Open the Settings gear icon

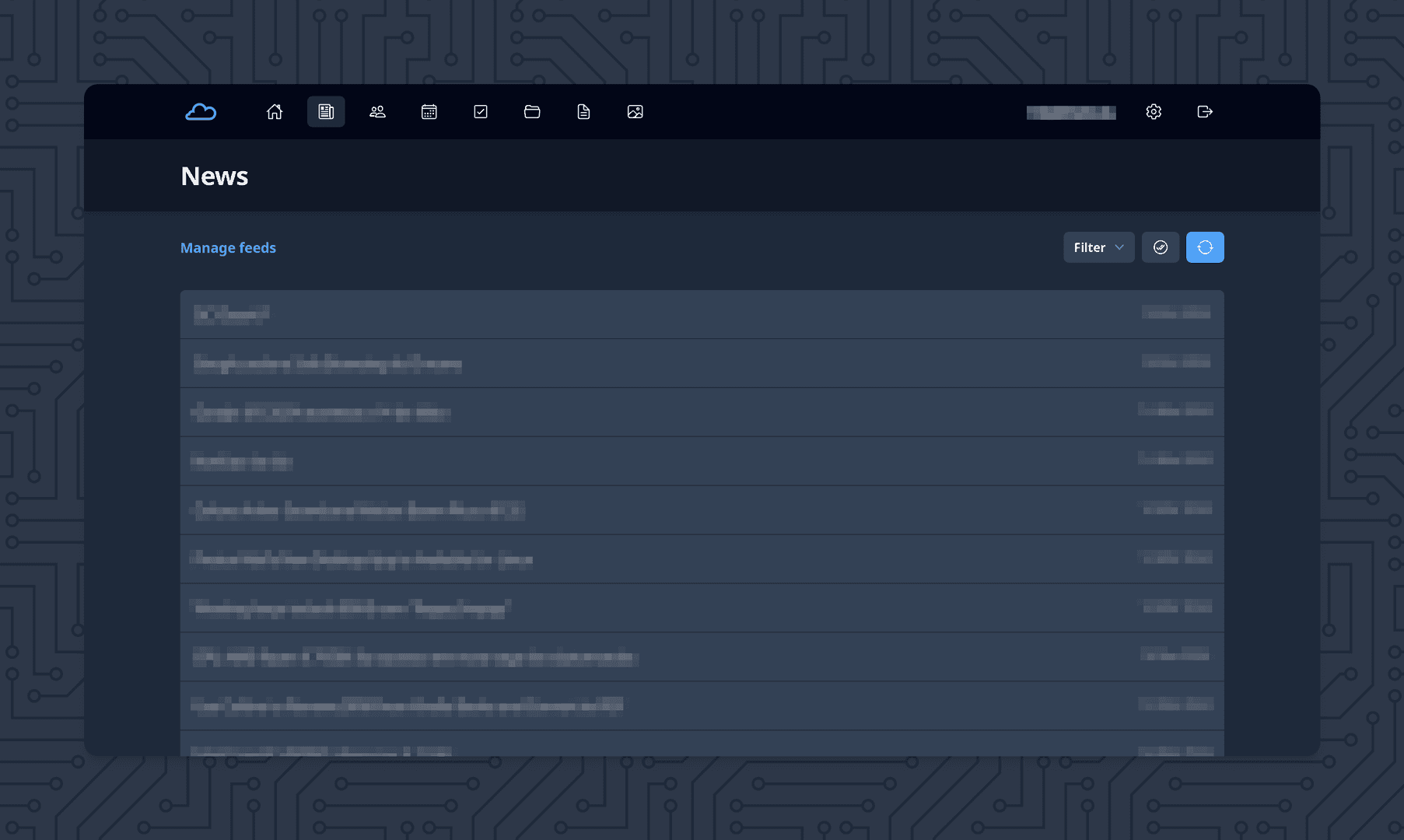coord(1154,111)
